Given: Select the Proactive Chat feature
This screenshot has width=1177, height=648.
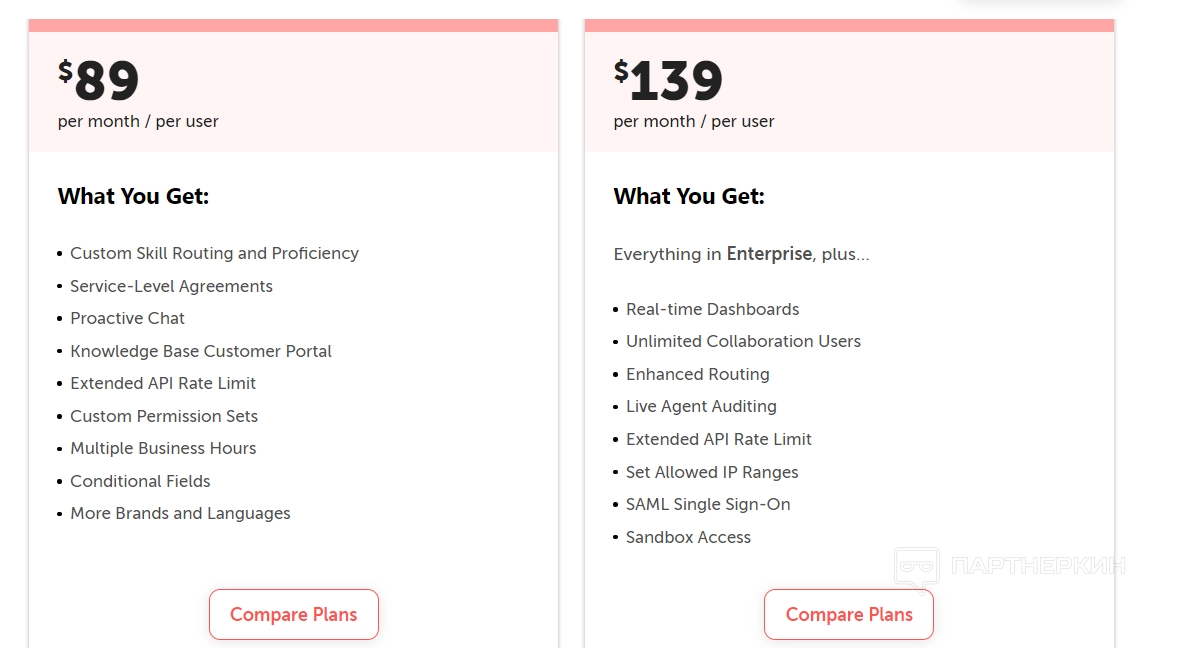Looking at the screenshot, I should coord(127,318).
